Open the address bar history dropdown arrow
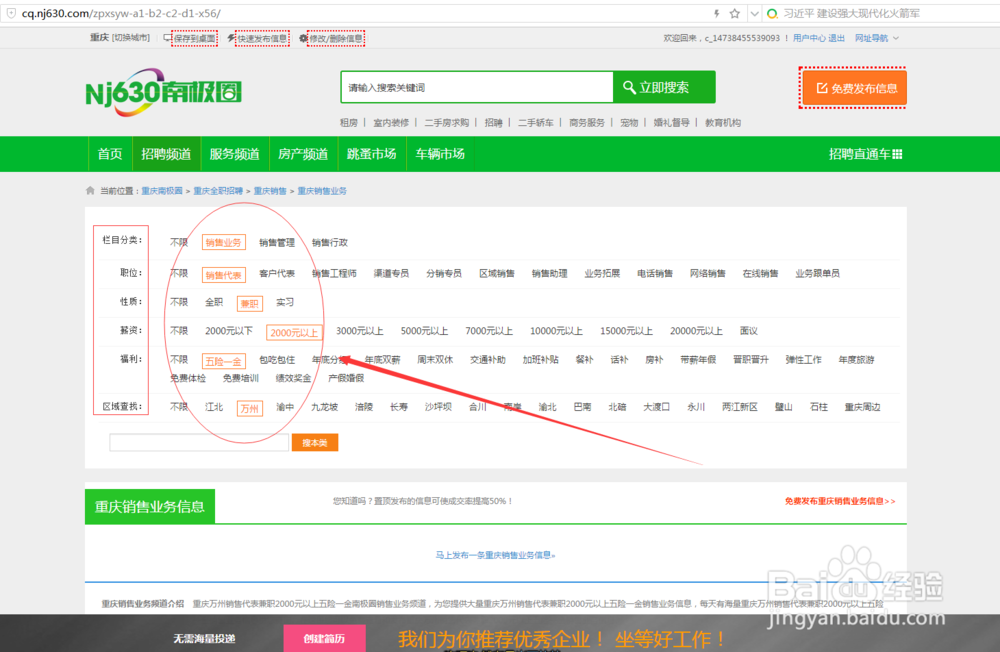 coord(754,11)
